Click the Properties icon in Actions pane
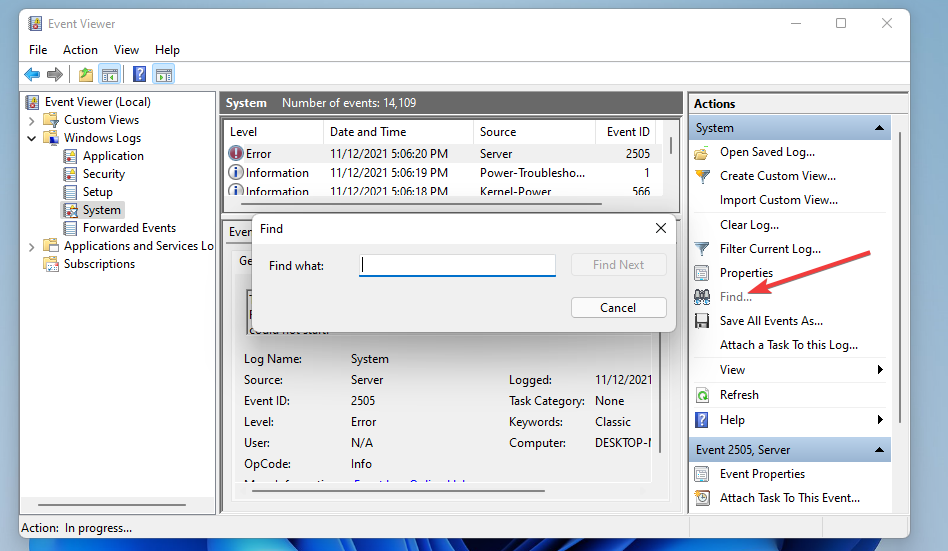 tap(701, 273)
